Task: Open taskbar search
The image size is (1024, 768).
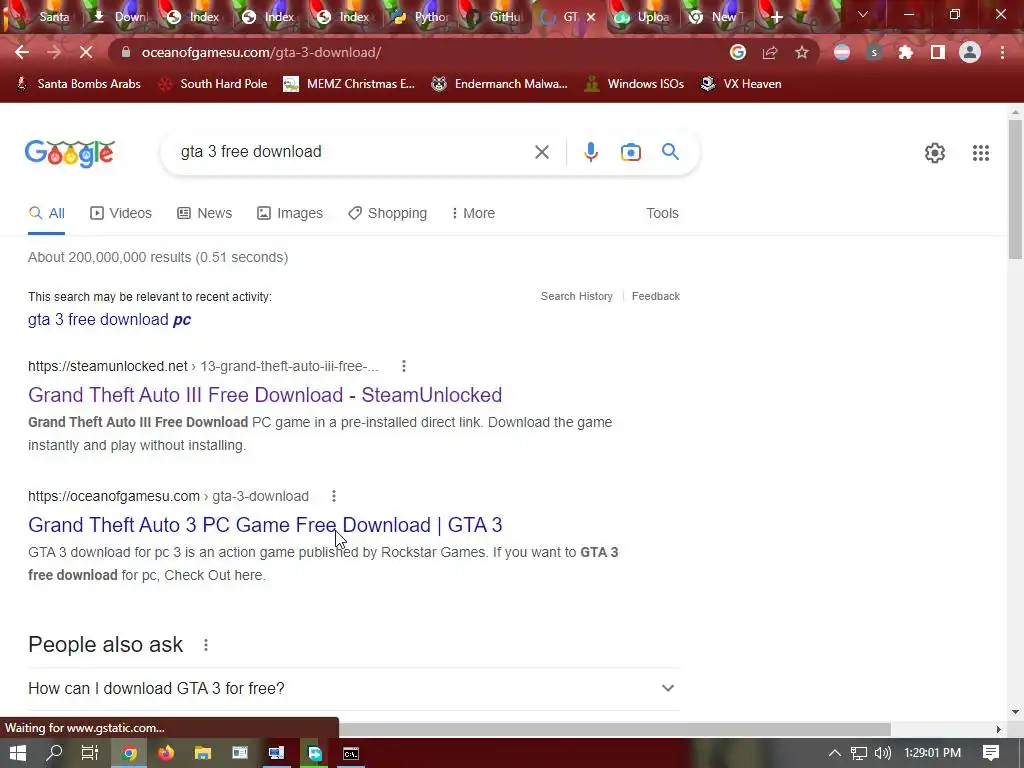Action: click(x=54, y=753)
